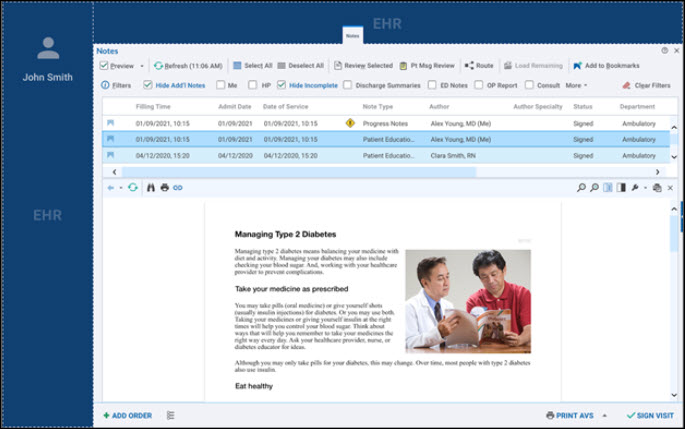Image resolution: width=685 pixels, height=429 pixels.
Task: Switch to the Notes tab
Action: coord(353,36)
